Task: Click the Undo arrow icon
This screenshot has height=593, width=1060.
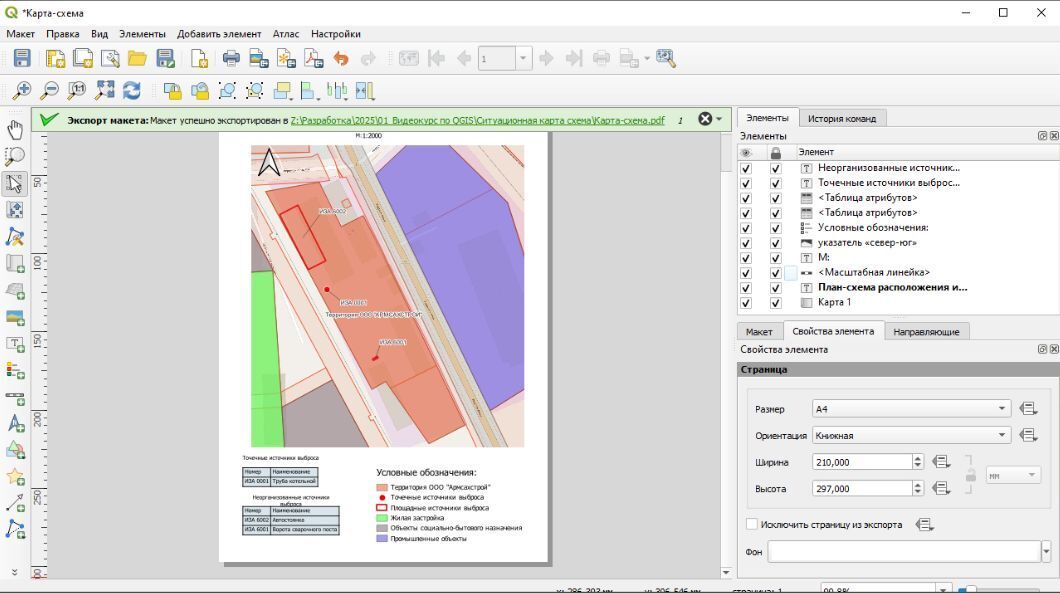Action: click(341, 59)
